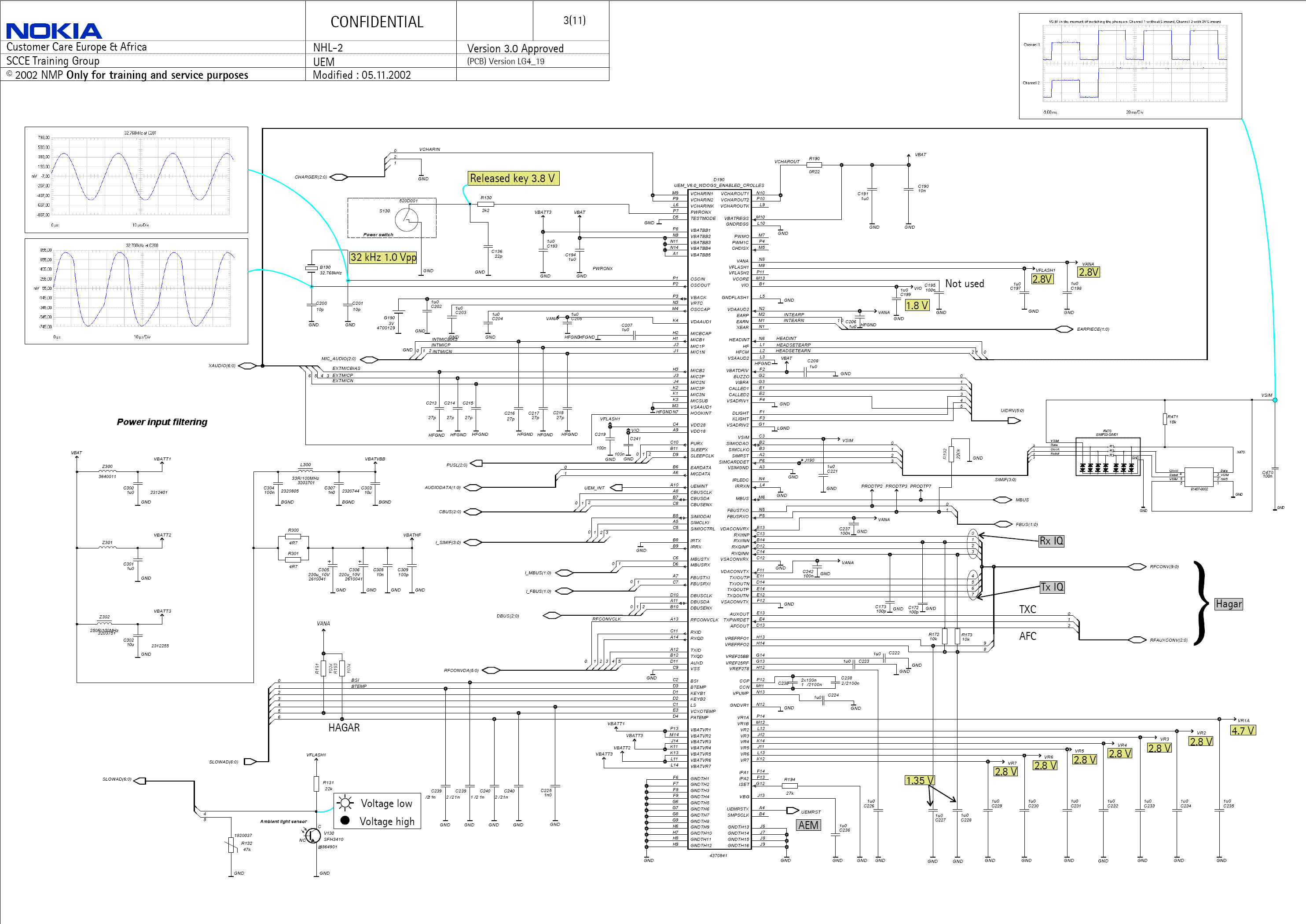Click the NHL-2 model cell

(328, 48)
